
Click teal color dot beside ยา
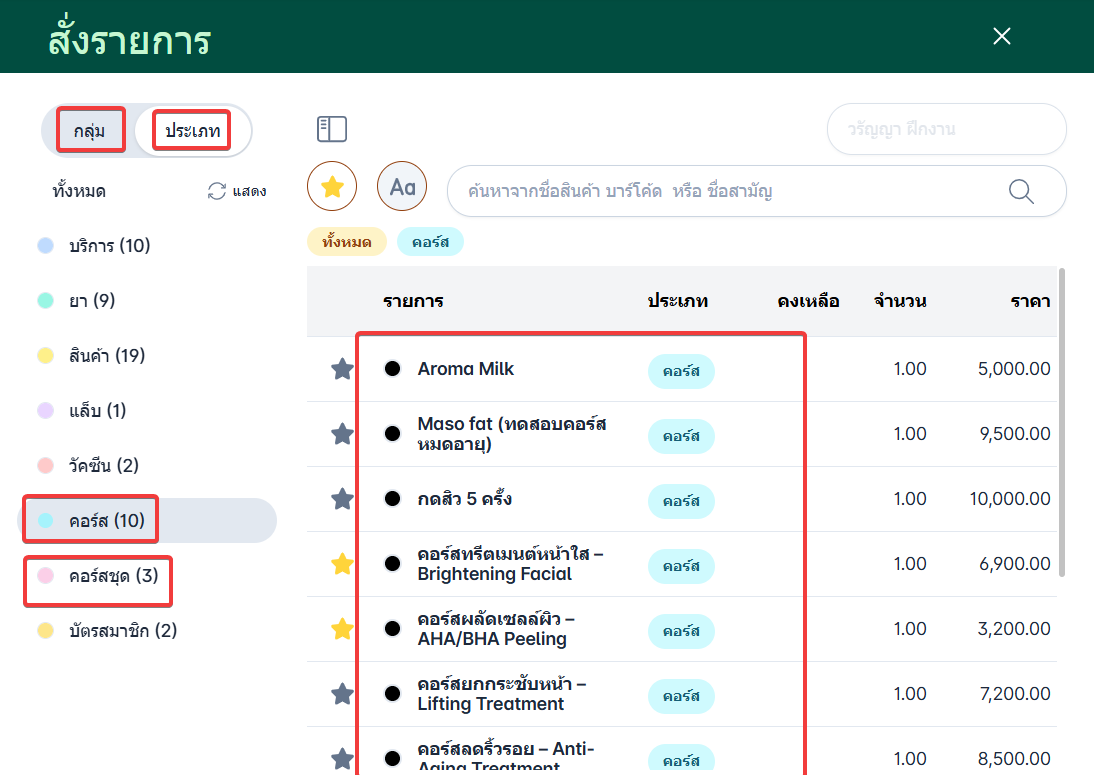(x=45, y=301)
